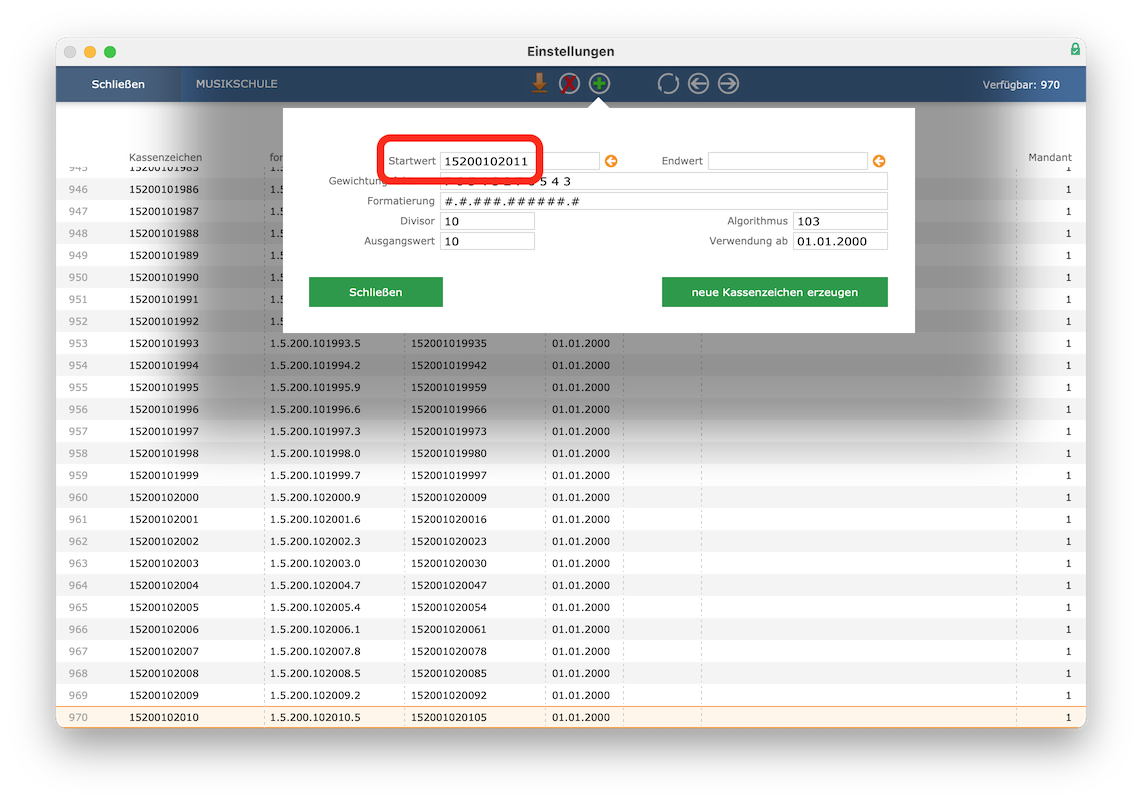
Task: Click row number 947
Action: tap(78, 211)
